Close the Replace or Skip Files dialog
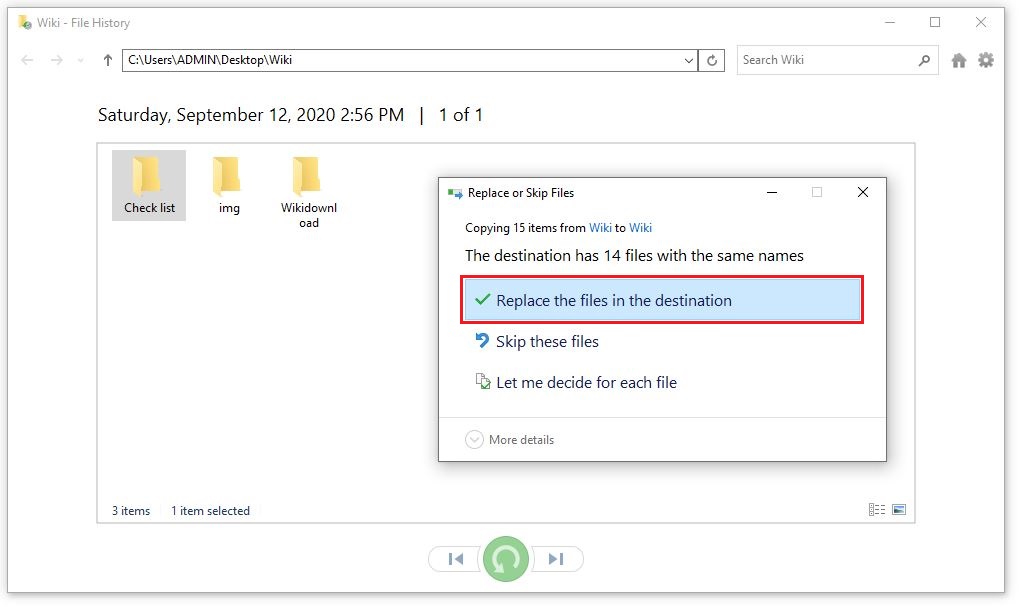This screenshot has height=607, width=1024. [x=863, y=192]
